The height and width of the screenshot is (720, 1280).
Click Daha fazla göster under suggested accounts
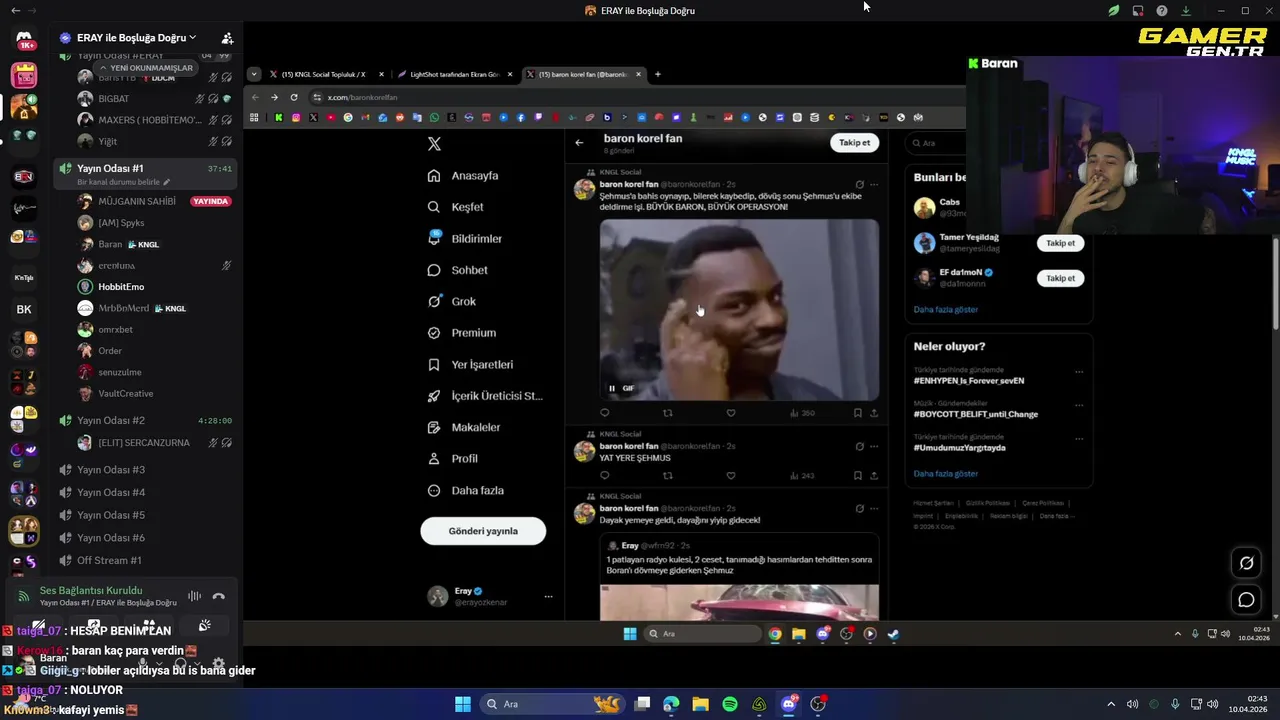946,310
